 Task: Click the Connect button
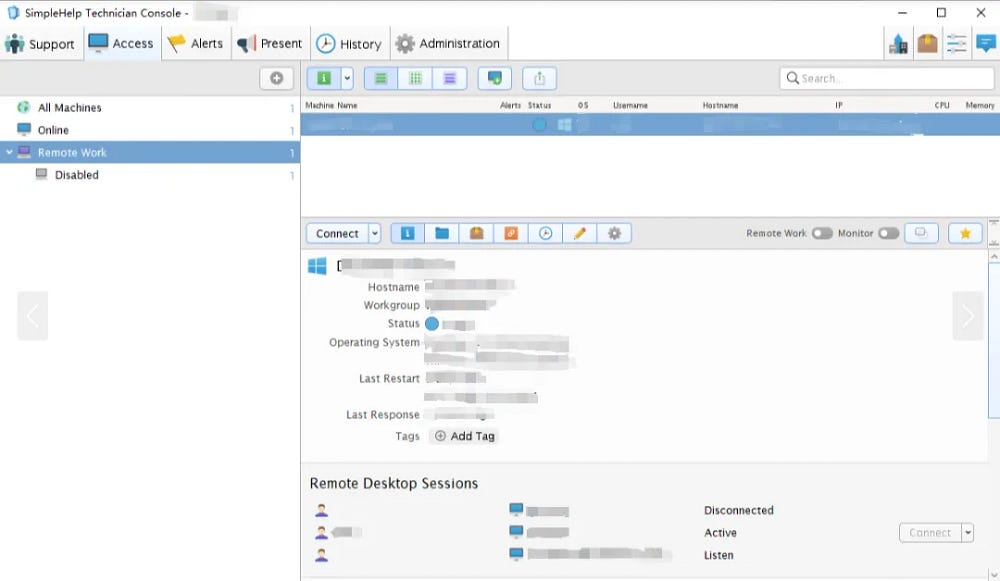coord(337,233)
